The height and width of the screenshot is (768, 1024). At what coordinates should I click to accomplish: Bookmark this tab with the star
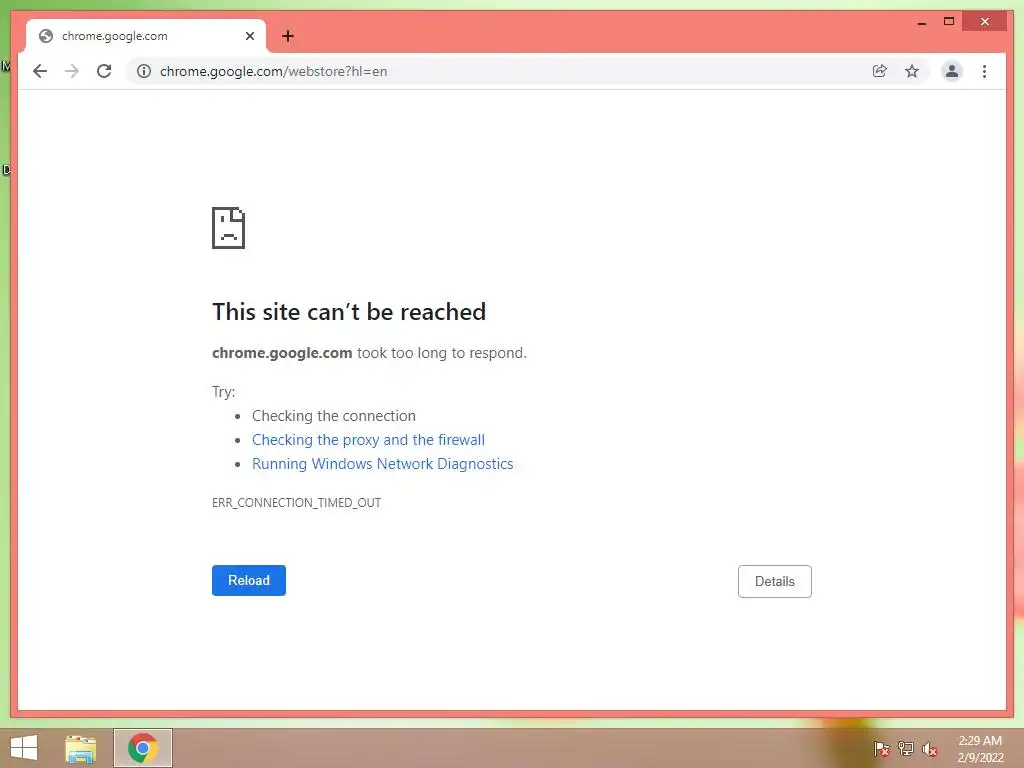click(x=912, y=71)
